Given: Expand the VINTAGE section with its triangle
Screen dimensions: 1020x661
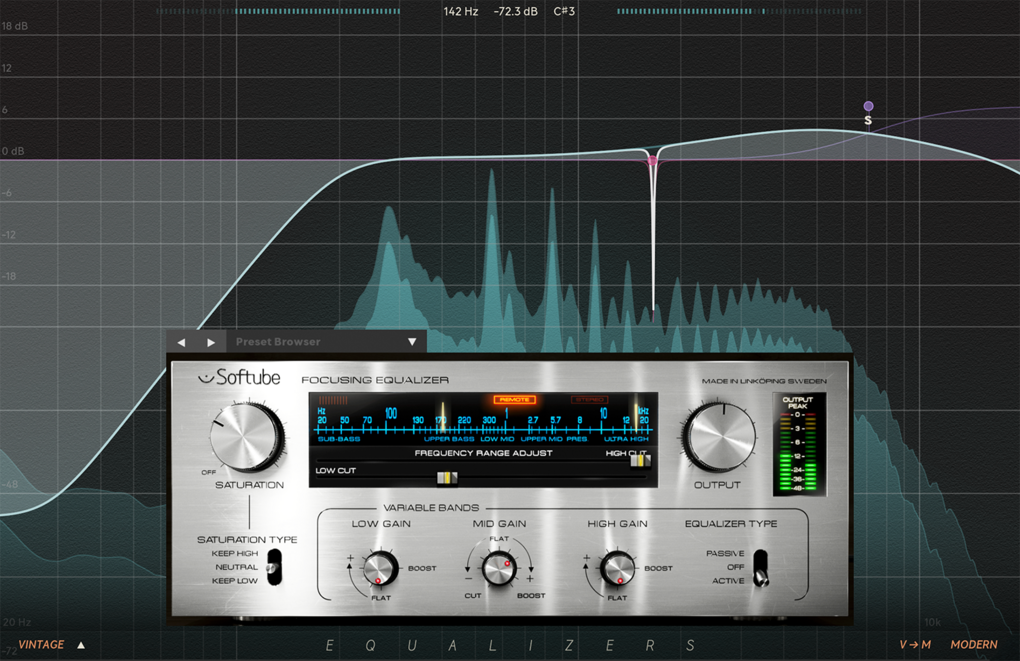Looking at the screenshot, I should [80, 645].
